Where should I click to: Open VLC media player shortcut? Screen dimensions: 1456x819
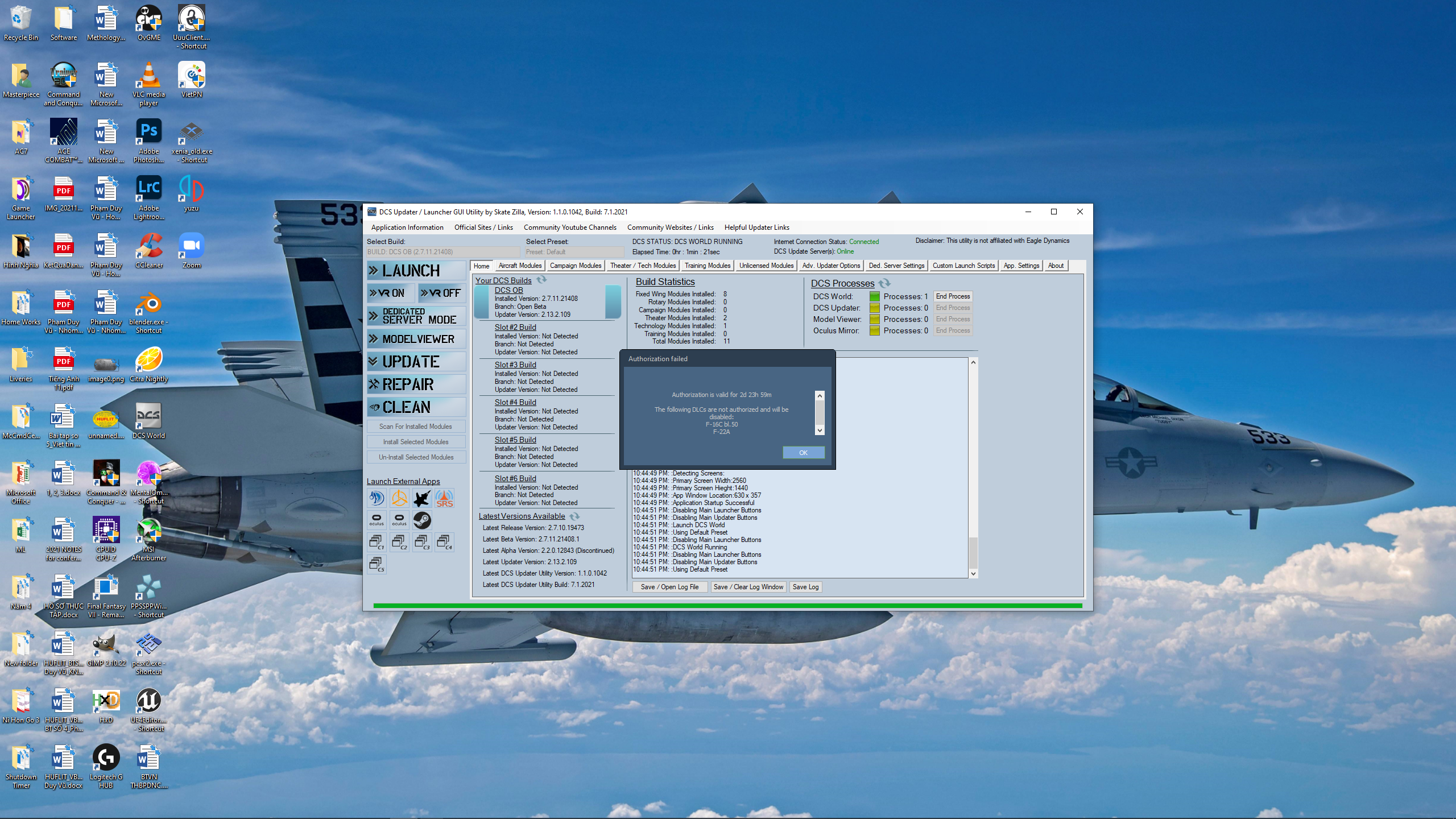coord(148,84)
